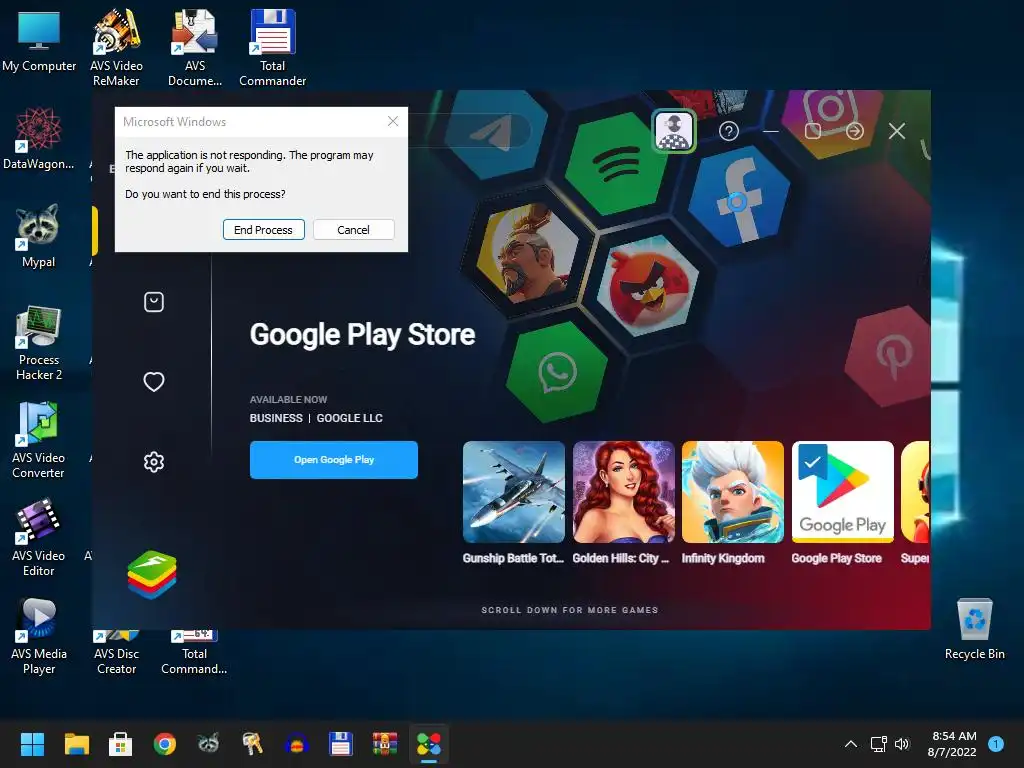The image size is (1024, 768).
Task: Open AVS Document Converter desktop shortcut
Action: [x=195, y=47]
